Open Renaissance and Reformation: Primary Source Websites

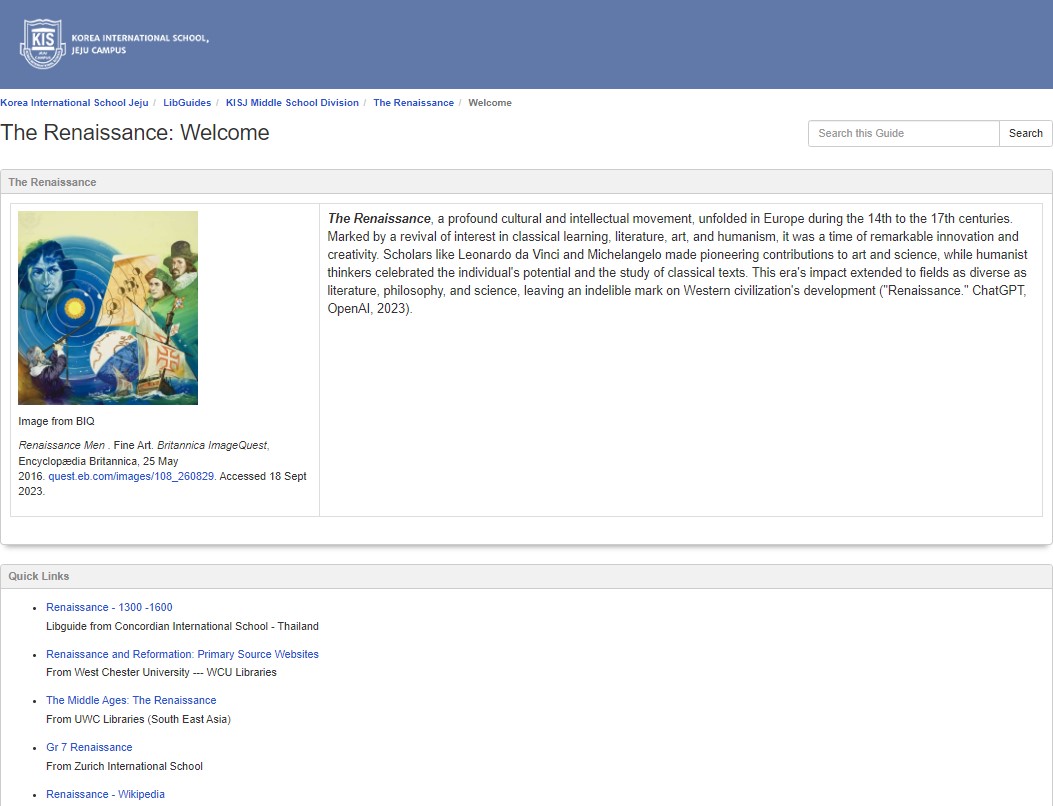pyautogui.click(x=182, y=654)
